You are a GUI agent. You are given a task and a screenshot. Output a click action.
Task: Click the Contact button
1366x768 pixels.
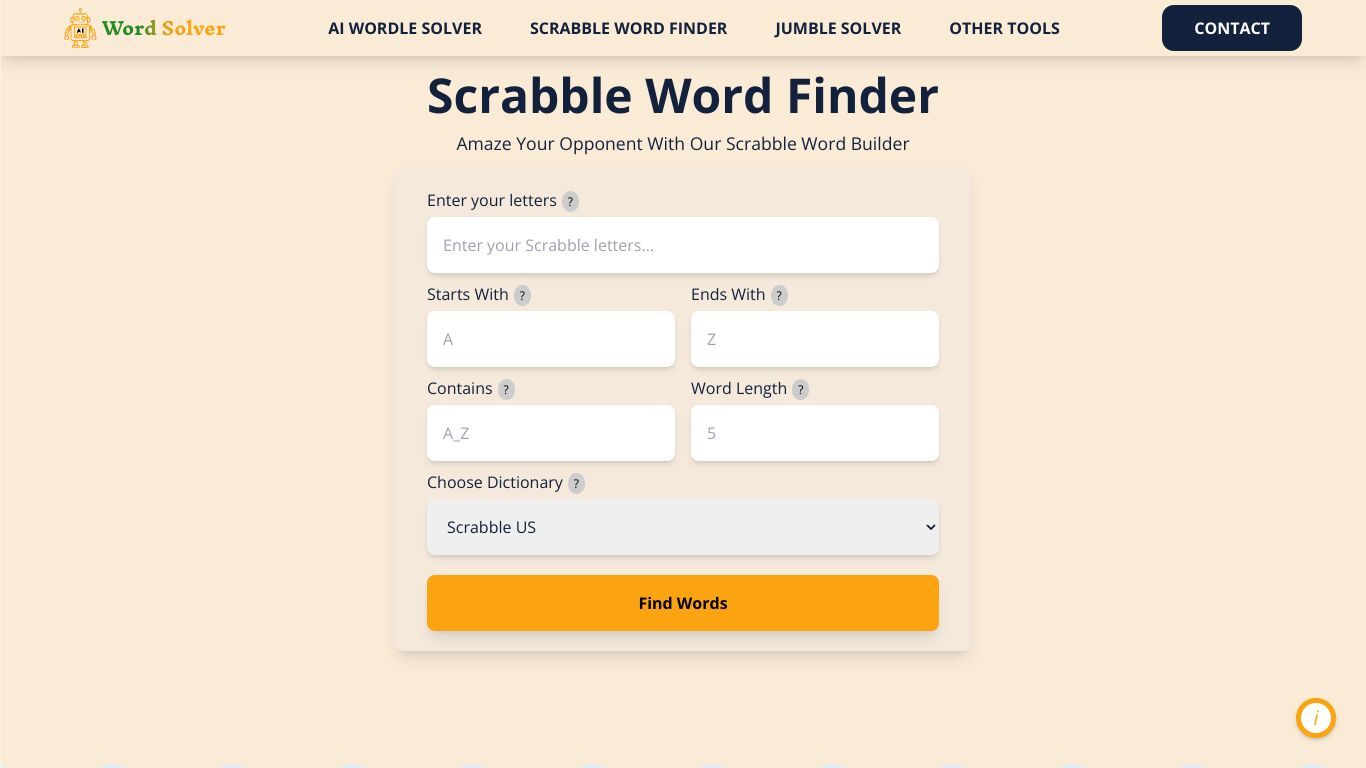coord(1232,28)
